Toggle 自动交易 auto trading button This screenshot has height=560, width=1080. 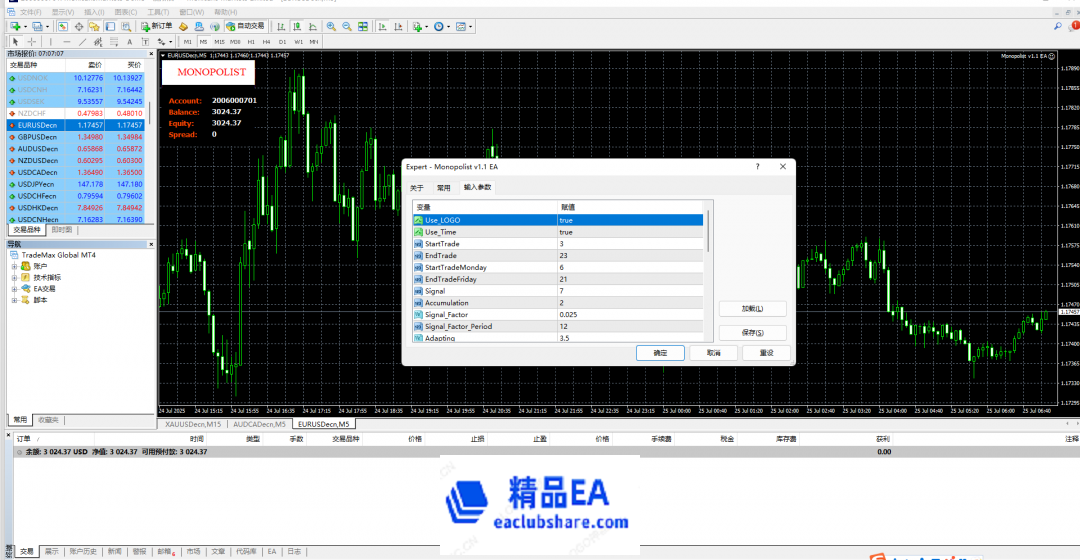tap(246, 26)
